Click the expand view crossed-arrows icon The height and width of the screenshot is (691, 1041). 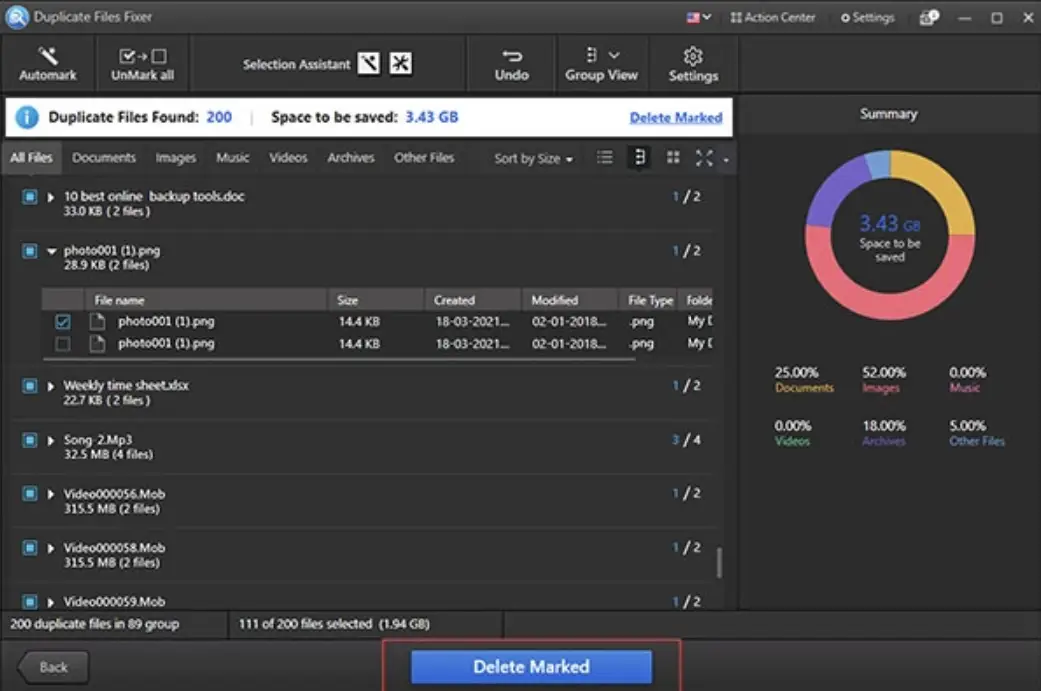[x=703, y=157]
